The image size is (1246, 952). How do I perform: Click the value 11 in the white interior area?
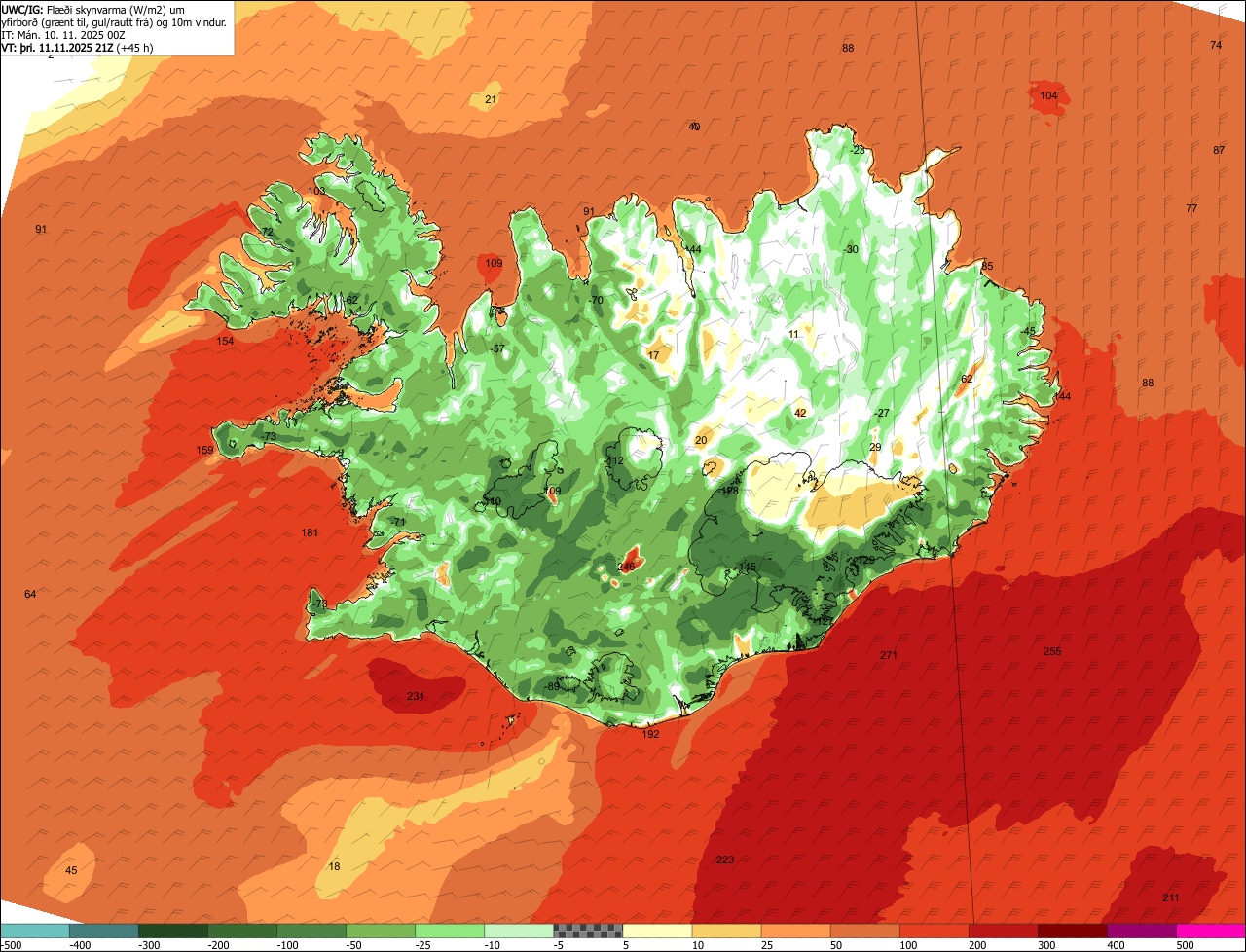[x=793, y=334]
